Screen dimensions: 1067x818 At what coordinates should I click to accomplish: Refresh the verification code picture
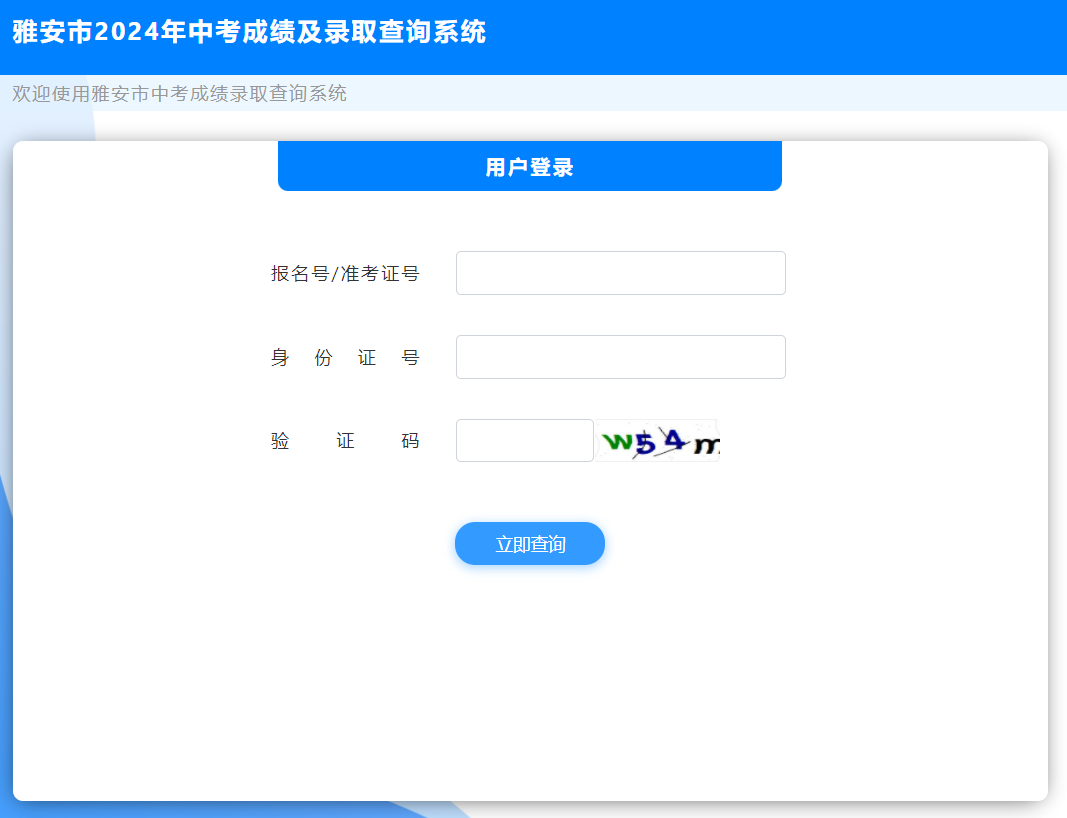point(658,440)
